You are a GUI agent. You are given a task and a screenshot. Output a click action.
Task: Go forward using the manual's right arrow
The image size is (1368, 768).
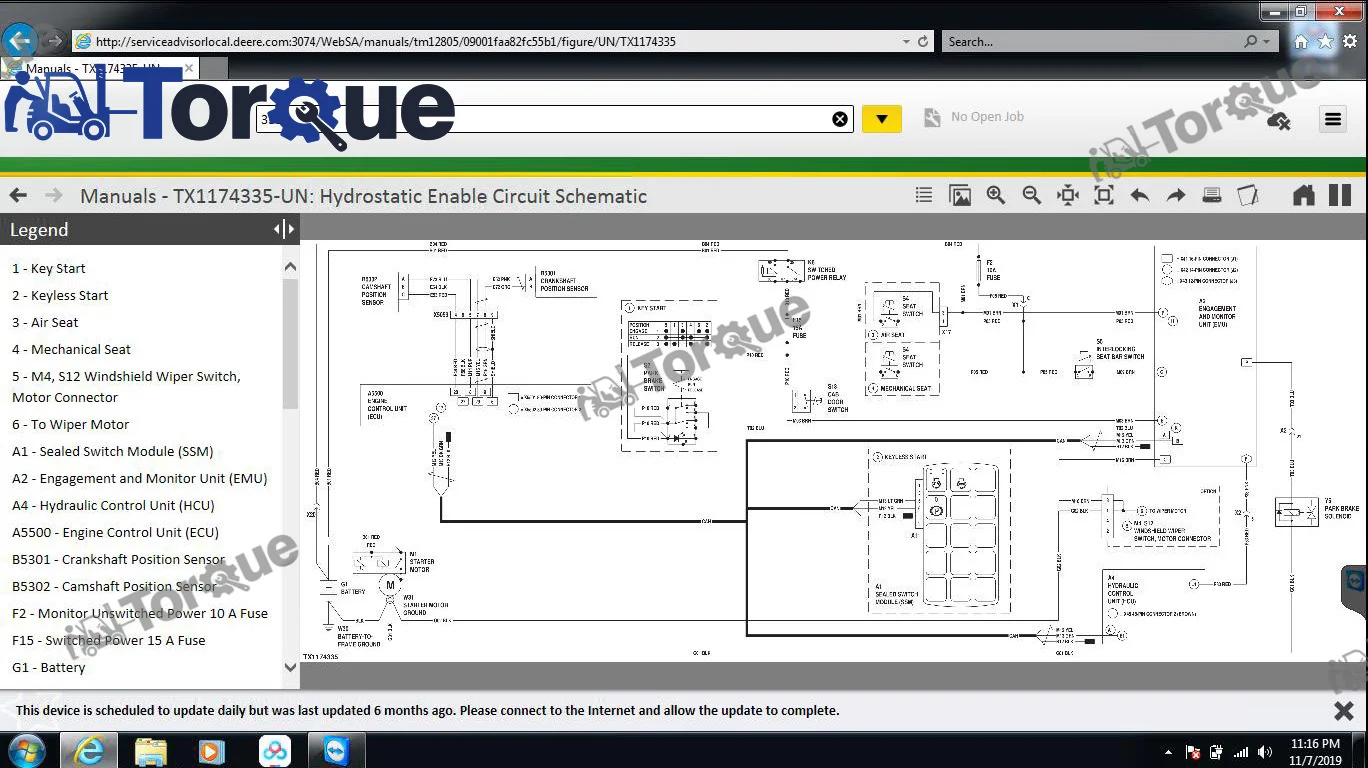(x=54, y=195)
